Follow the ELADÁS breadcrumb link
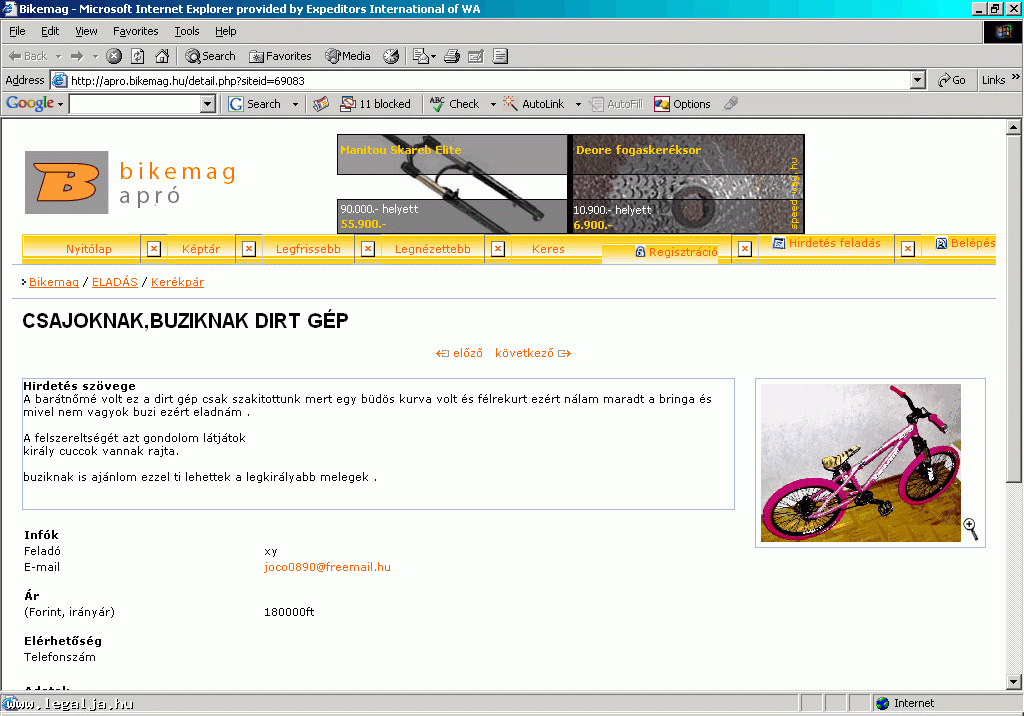 tap(114, 282)
